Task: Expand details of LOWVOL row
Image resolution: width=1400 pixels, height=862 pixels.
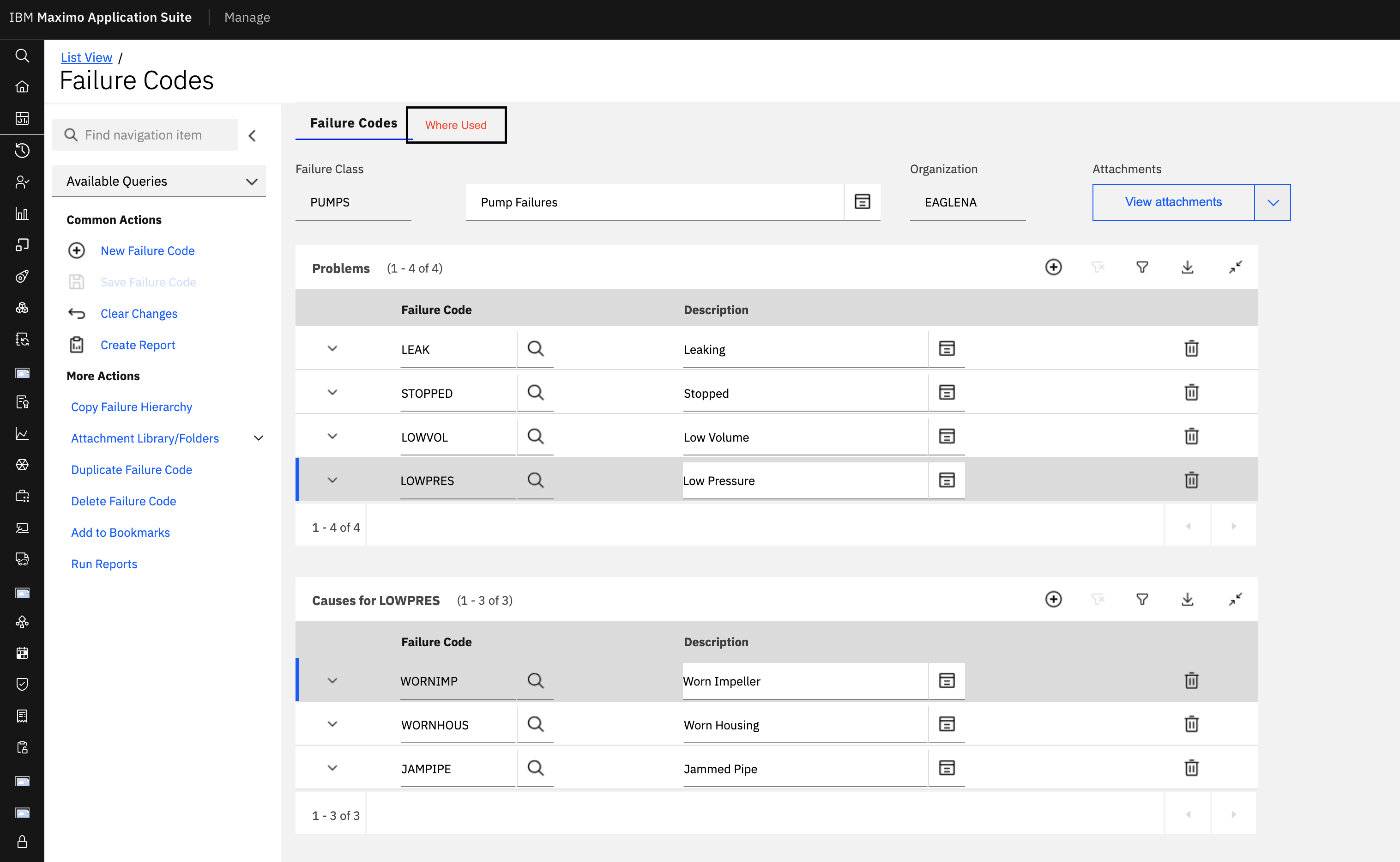Action: click(332, 436)
